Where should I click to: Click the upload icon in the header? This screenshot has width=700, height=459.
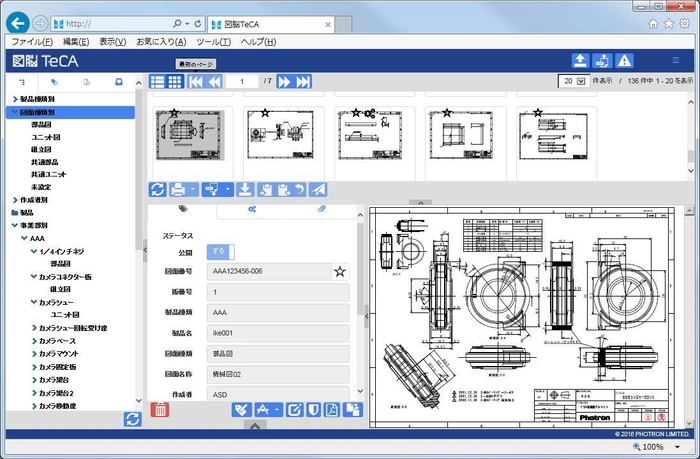tap(580, 61)
